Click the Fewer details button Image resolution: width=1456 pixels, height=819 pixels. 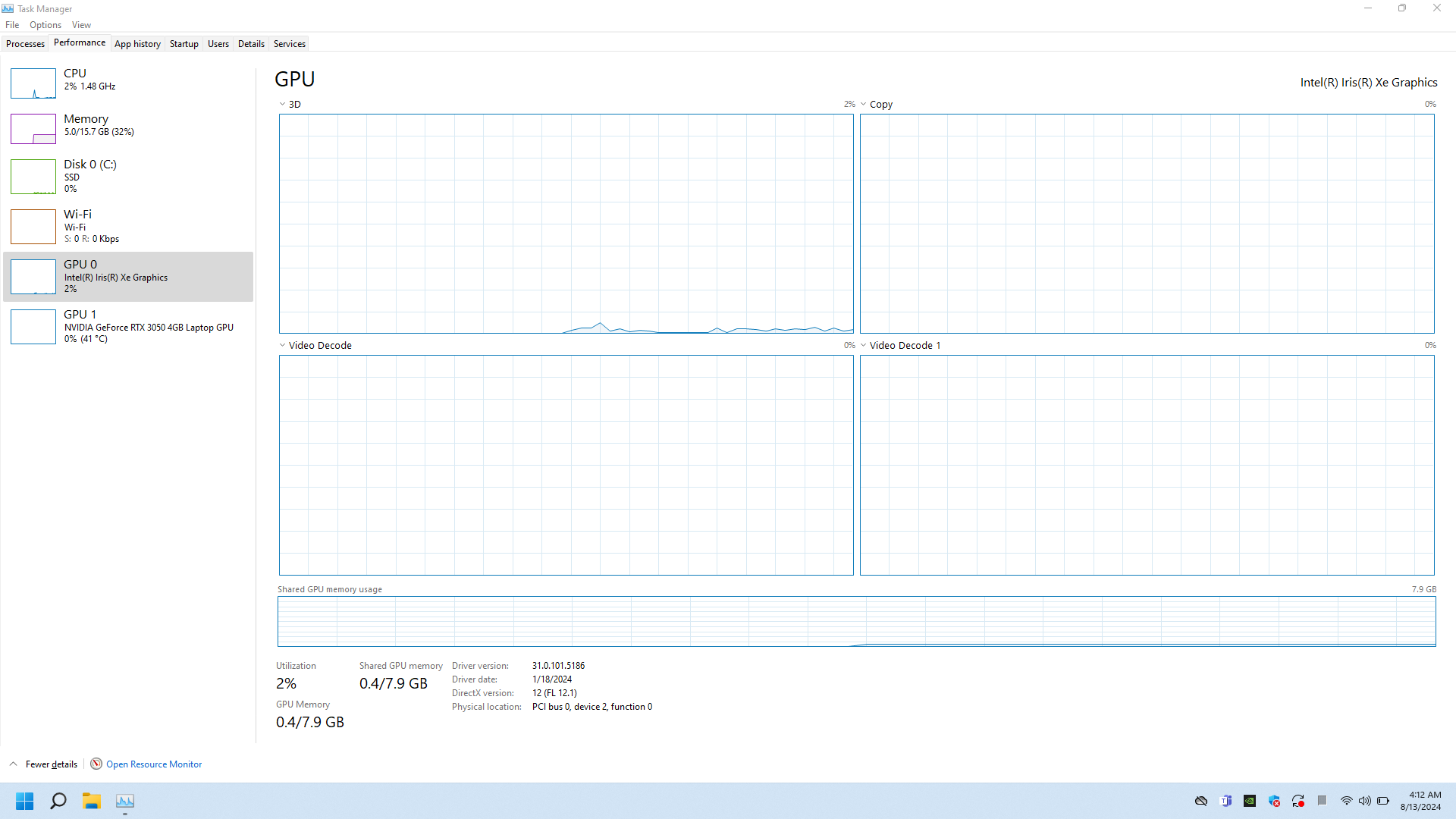pyautogui.click(x=51, y=764)
